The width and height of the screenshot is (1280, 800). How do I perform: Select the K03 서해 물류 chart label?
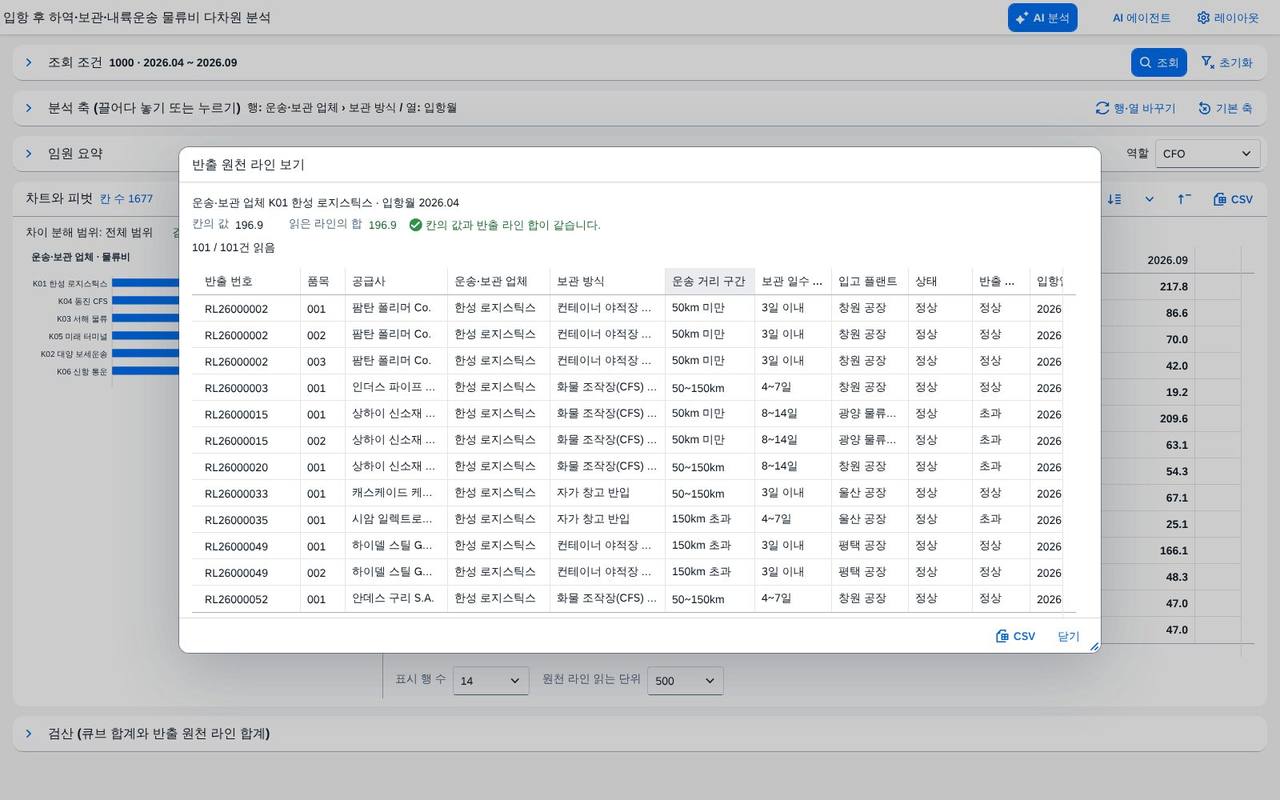click(82, 319)
